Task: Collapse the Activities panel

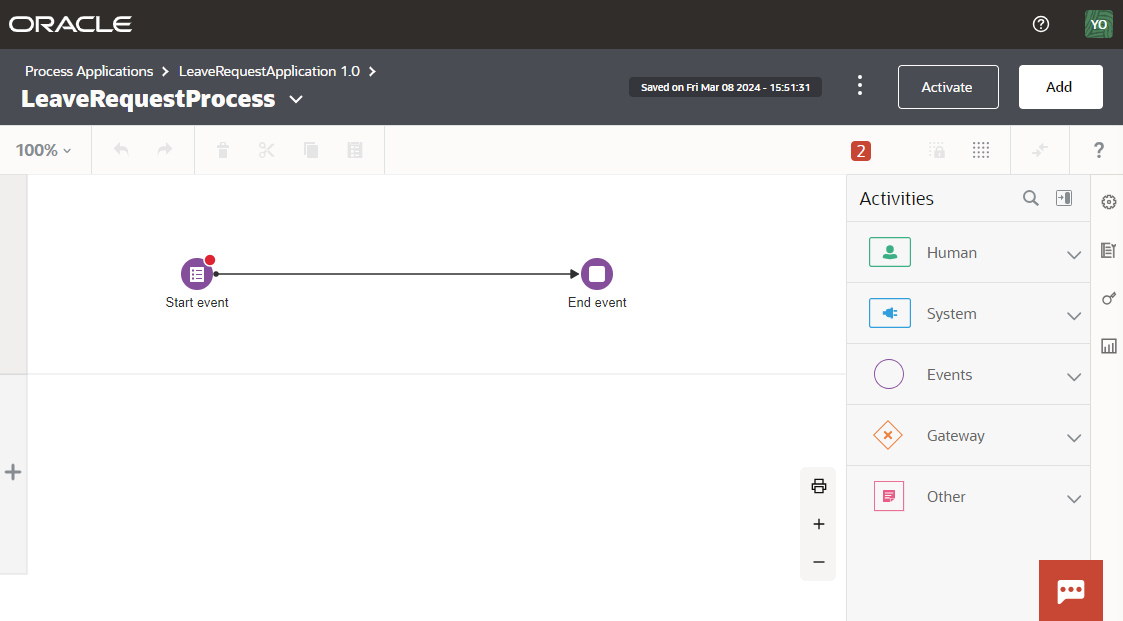Action: 1064,198
